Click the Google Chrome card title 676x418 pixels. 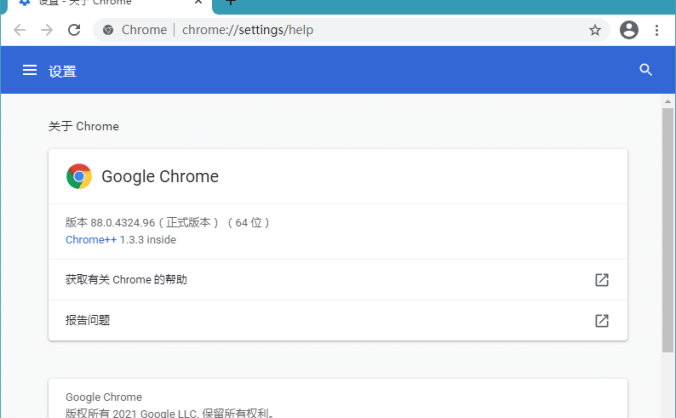tap(160, 176)
